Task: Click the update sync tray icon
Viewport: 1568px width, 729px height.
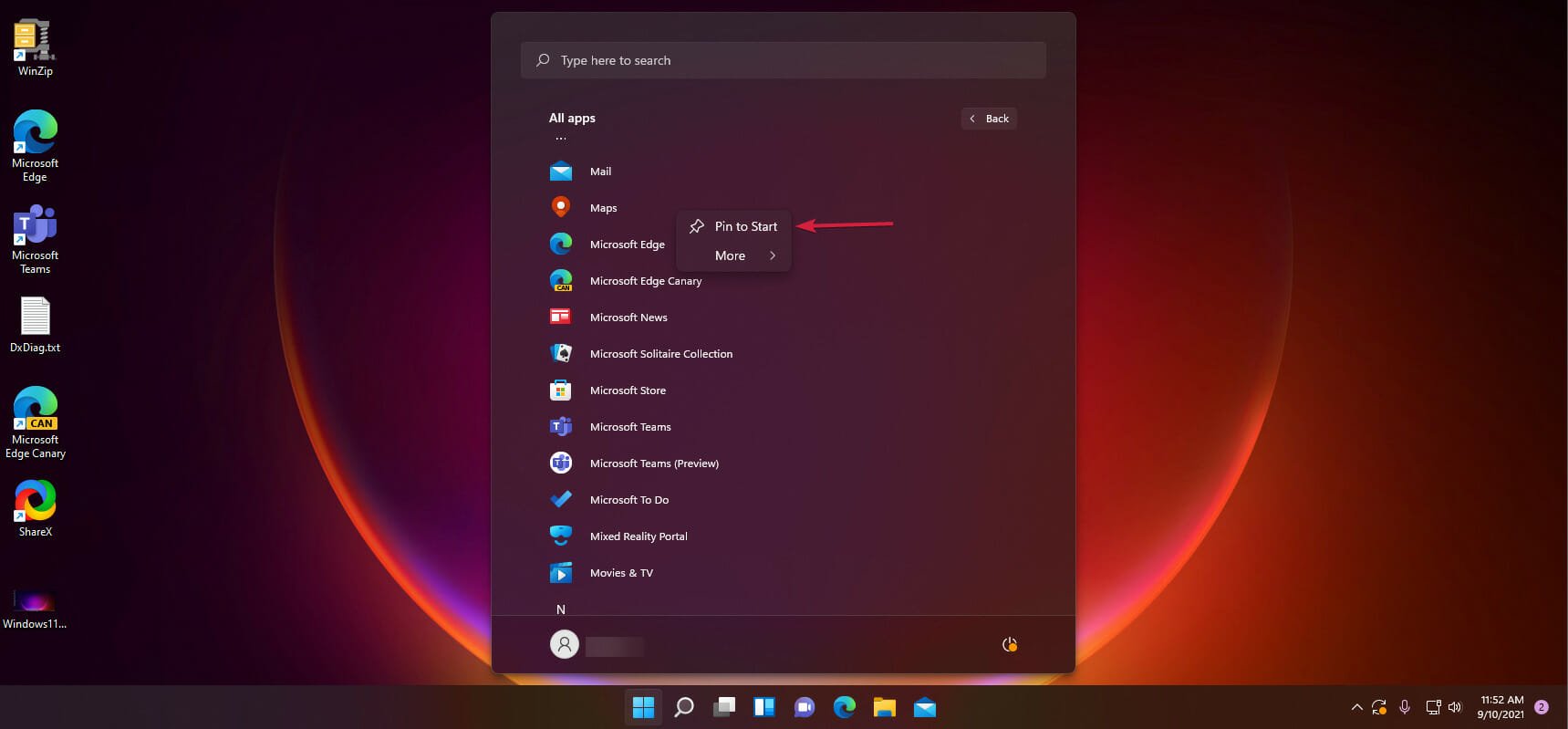Action: pyautogui.click(x=1379, y=707)
